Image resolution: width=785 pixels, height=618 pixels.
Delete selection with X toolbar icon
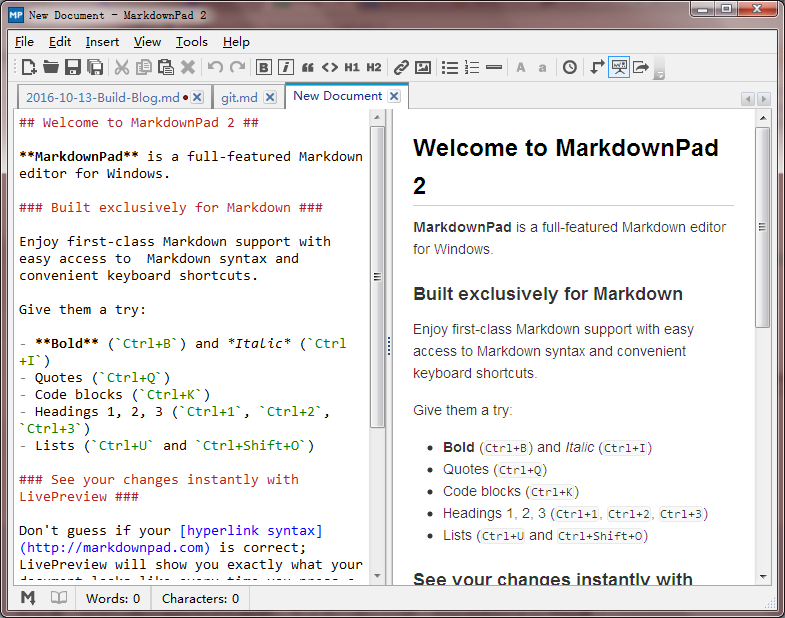(x=188, y=67)
